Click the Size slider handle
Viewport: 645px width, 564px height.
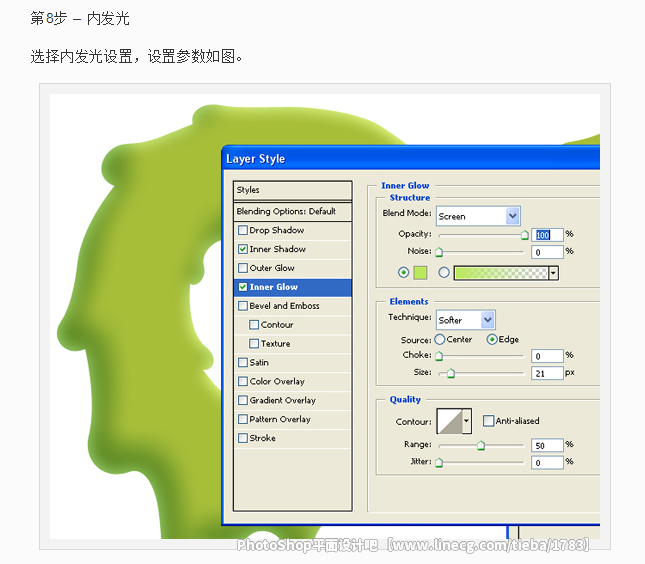tap(451, 374)
